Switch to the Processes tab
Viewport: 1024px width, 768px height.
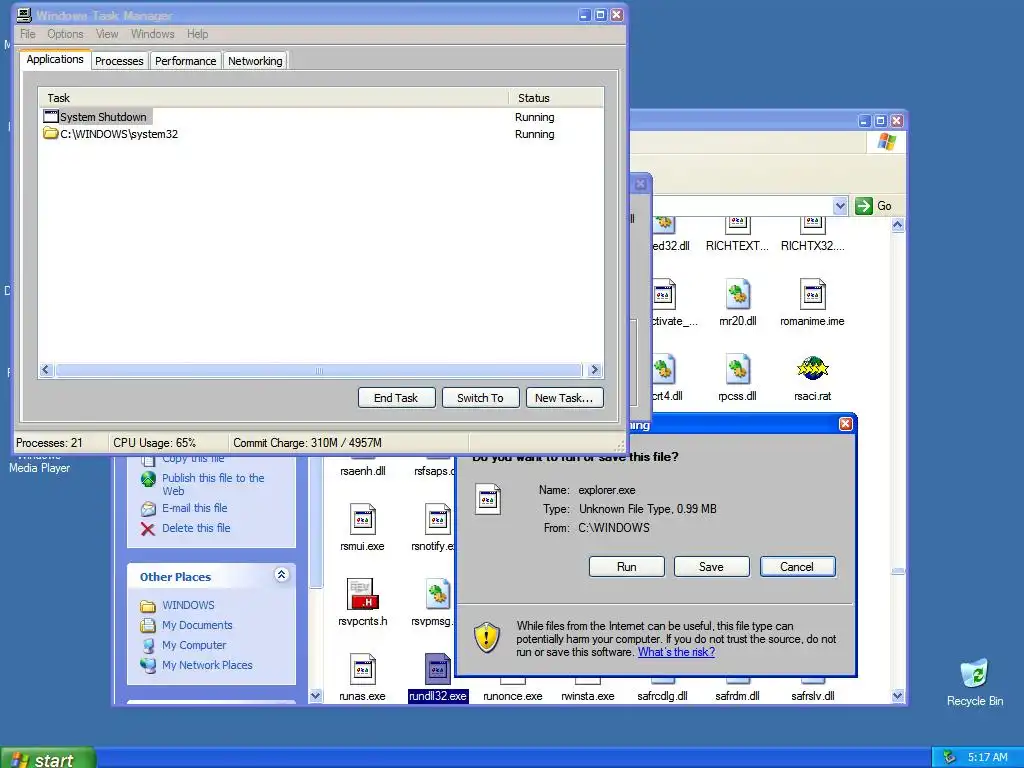tap(119, 61)
